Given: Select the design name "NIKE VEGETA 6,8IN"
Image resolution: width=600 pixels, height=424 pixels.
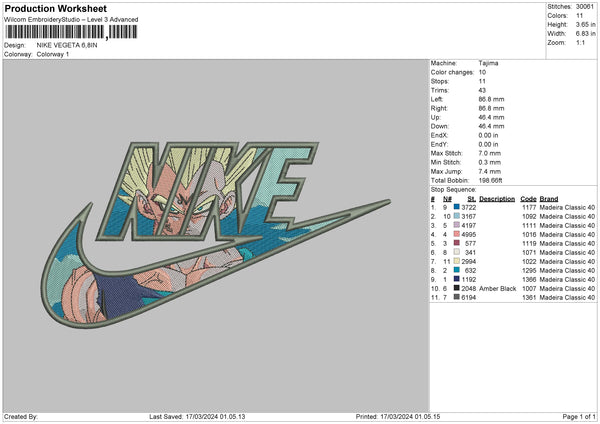Looking at the screenshot, I should coord(67,45).
